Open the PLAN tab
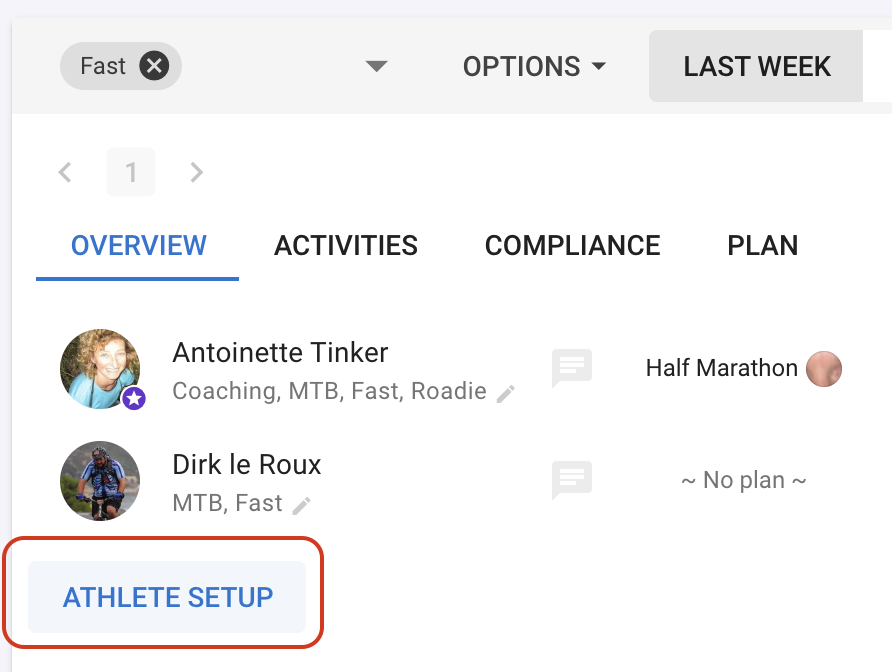 tap(762, 246)
